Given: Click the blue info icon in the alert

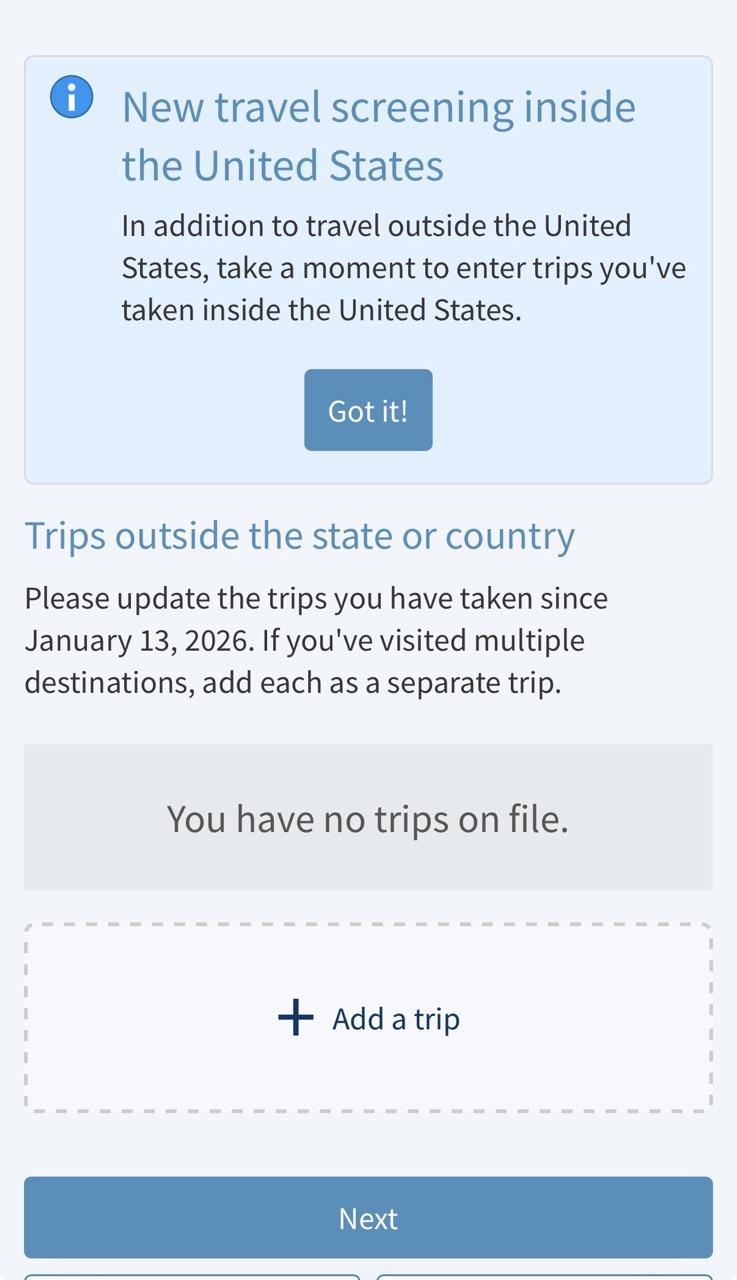Looking at the screenshot, I should point(71,97).
